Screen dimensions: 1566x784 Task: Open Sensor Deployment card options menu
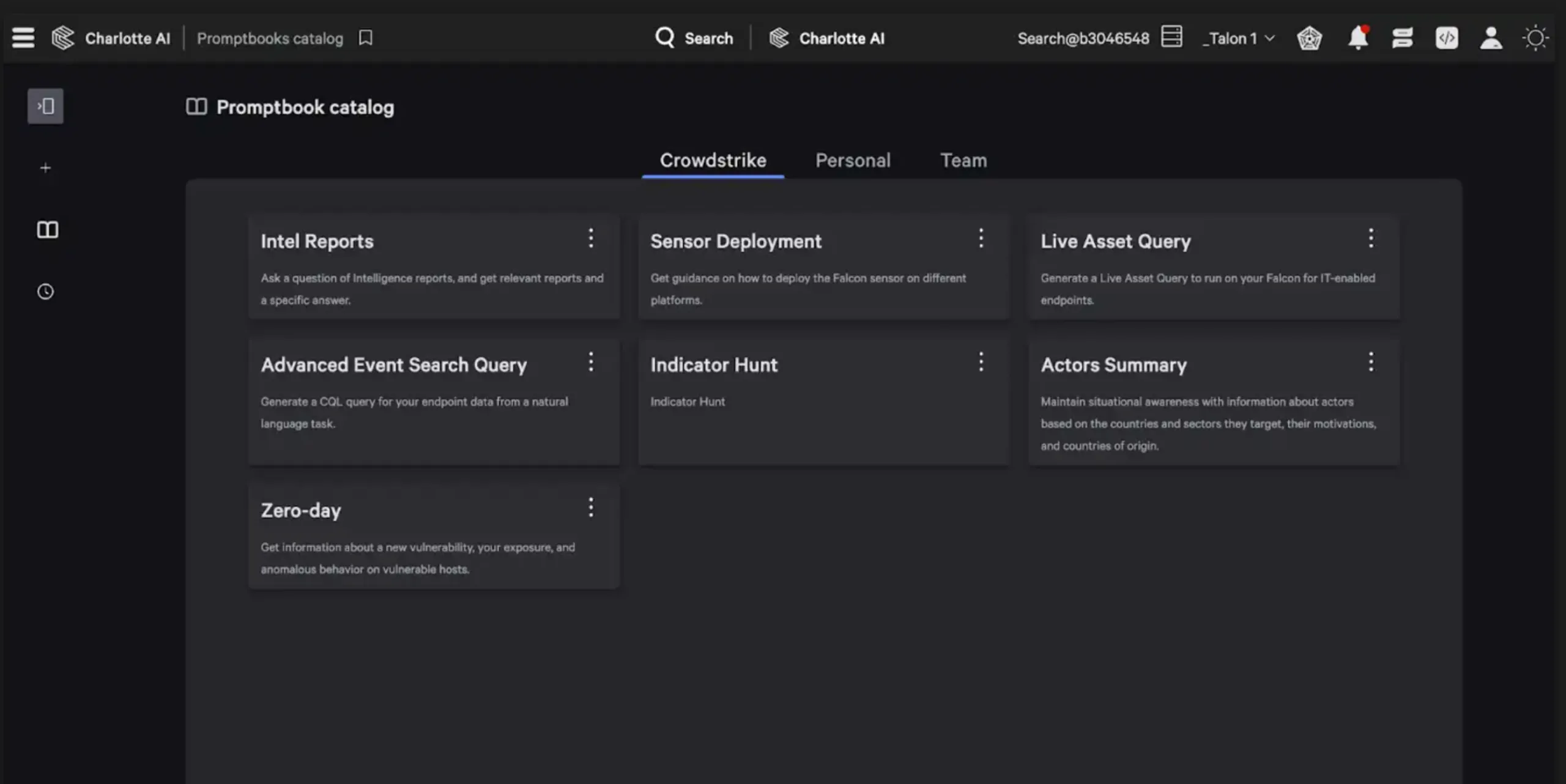tap(981, 238)
